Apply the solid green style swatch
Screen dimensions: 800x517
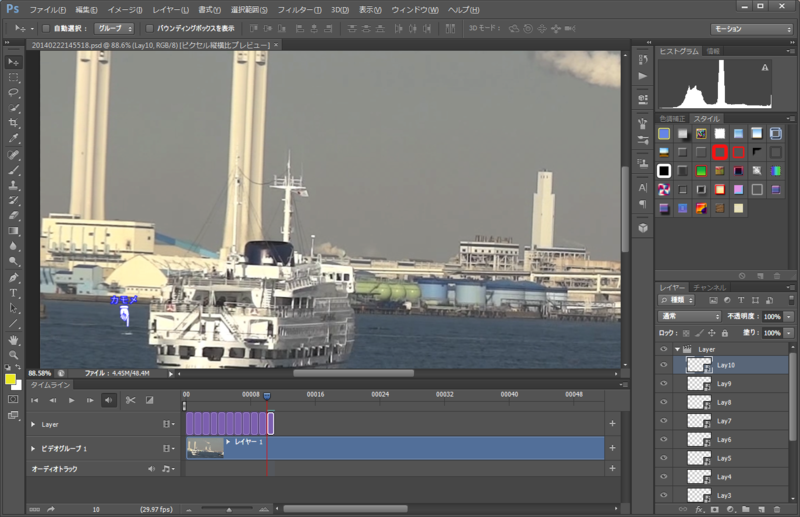[x=701, y=171]
